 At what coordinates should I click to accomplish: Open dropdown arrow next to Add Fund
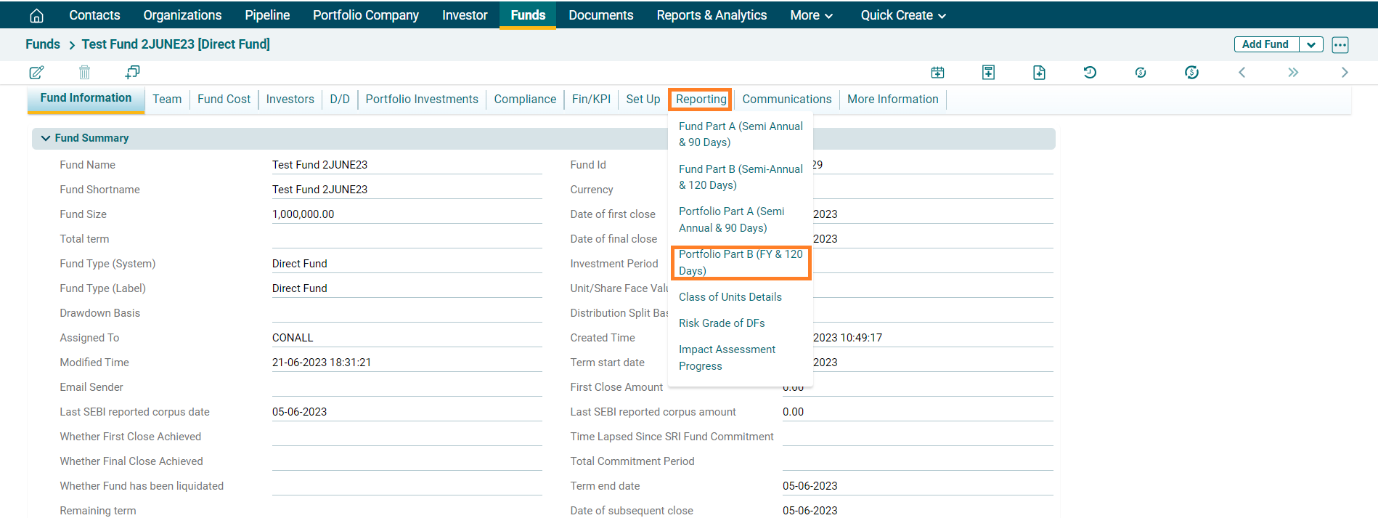point(1311,44)
